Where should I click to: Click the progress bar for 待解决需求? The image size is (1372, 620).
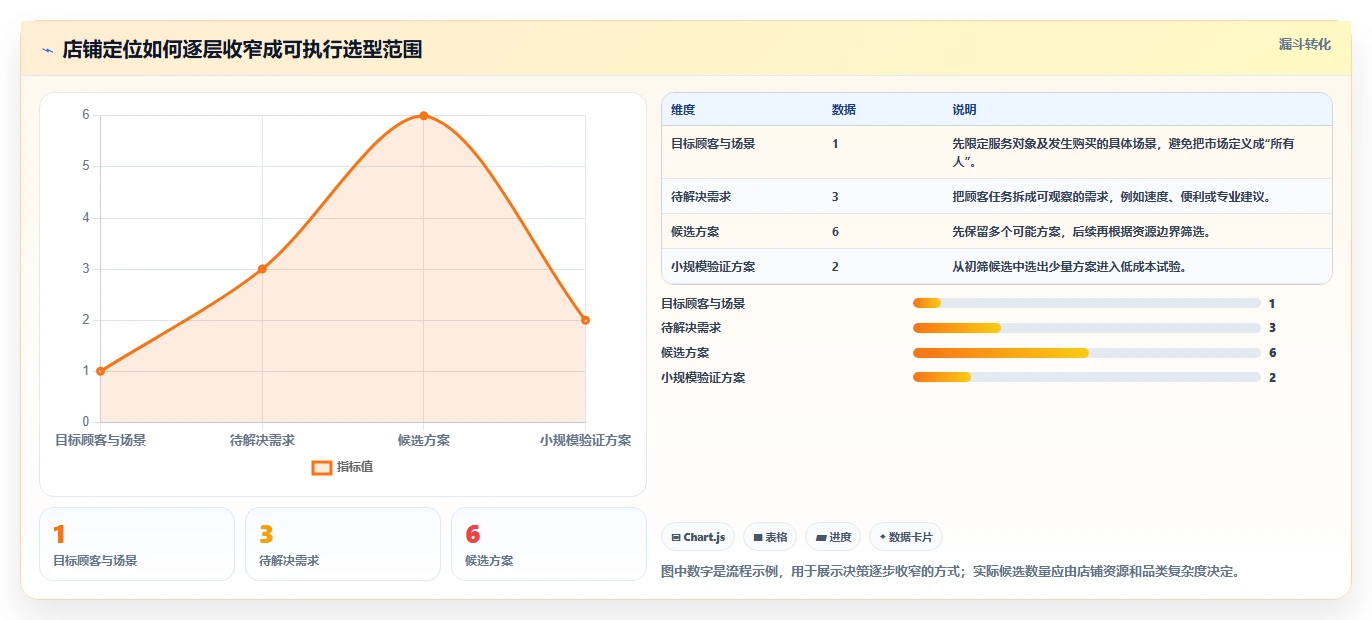tap(1086, 328)
